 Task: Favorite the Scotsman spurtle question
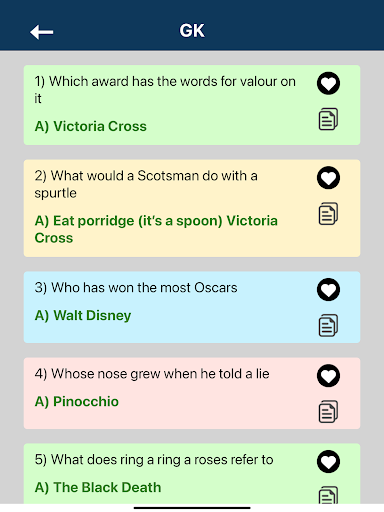[328, 178]
